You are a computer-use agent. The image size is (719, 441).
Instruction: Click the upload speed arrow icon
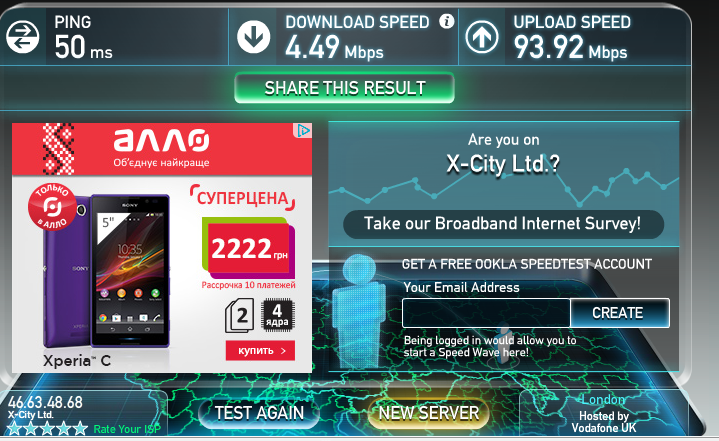pyautogui.click(x=482, y=37)
